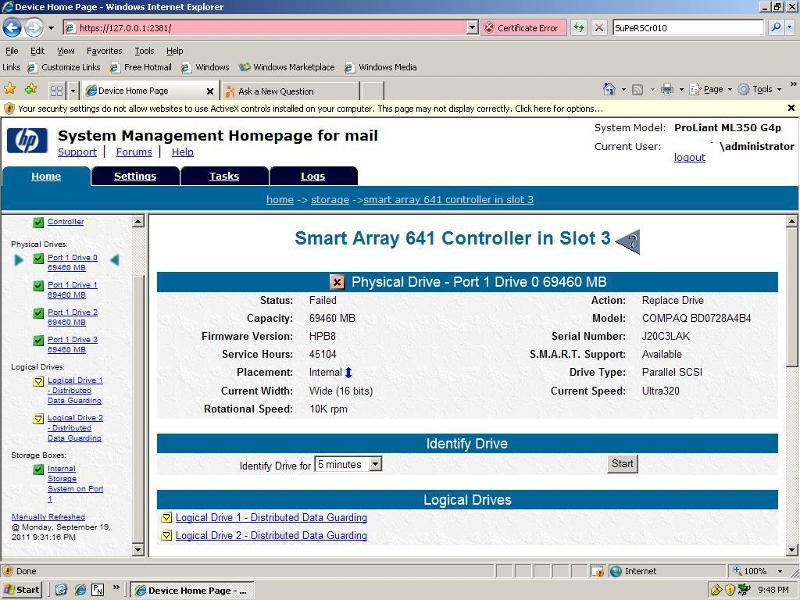Image resolution: width=800 pixels, height=600 pixels.
Task: Open the recent pages dropdown arrow
Action: [51, 28]
